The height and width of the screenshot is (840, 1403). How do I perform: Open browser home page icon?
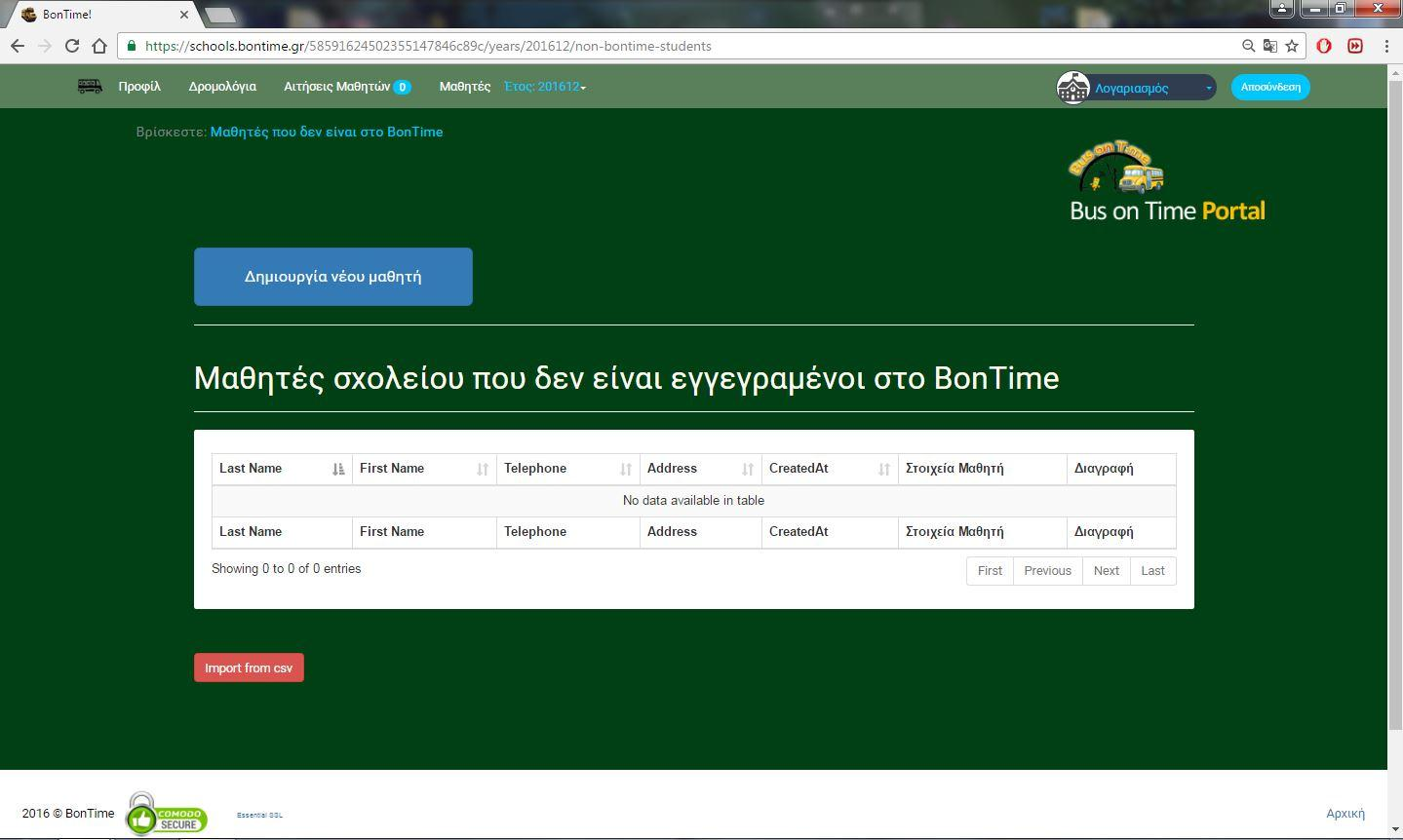coord(99,46)
